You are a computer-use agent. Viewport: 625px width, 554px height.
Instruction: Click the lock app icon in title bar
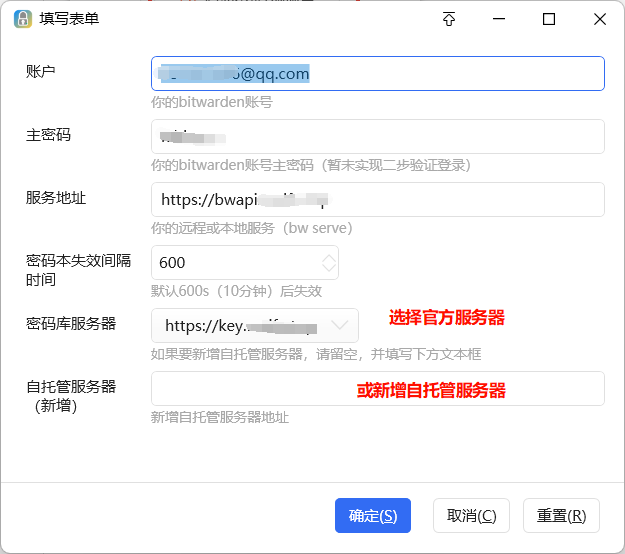[23, 19]
